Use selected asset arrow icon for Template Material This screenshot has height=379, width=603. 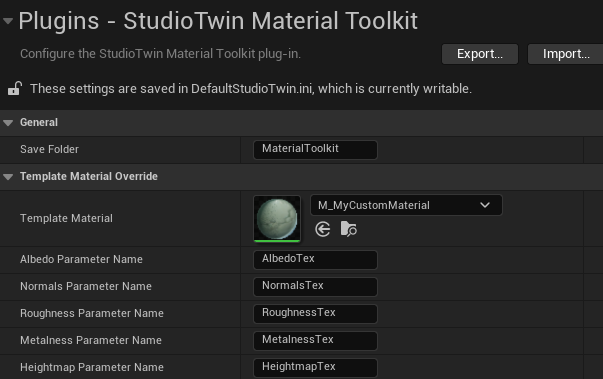(x=323, y=229)
